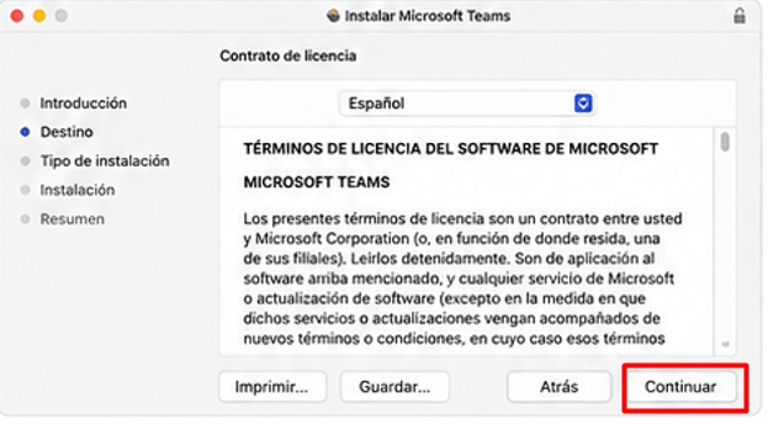Save the license with Guardar button
The image size is (768, 424).
click(x=395, y=387)
